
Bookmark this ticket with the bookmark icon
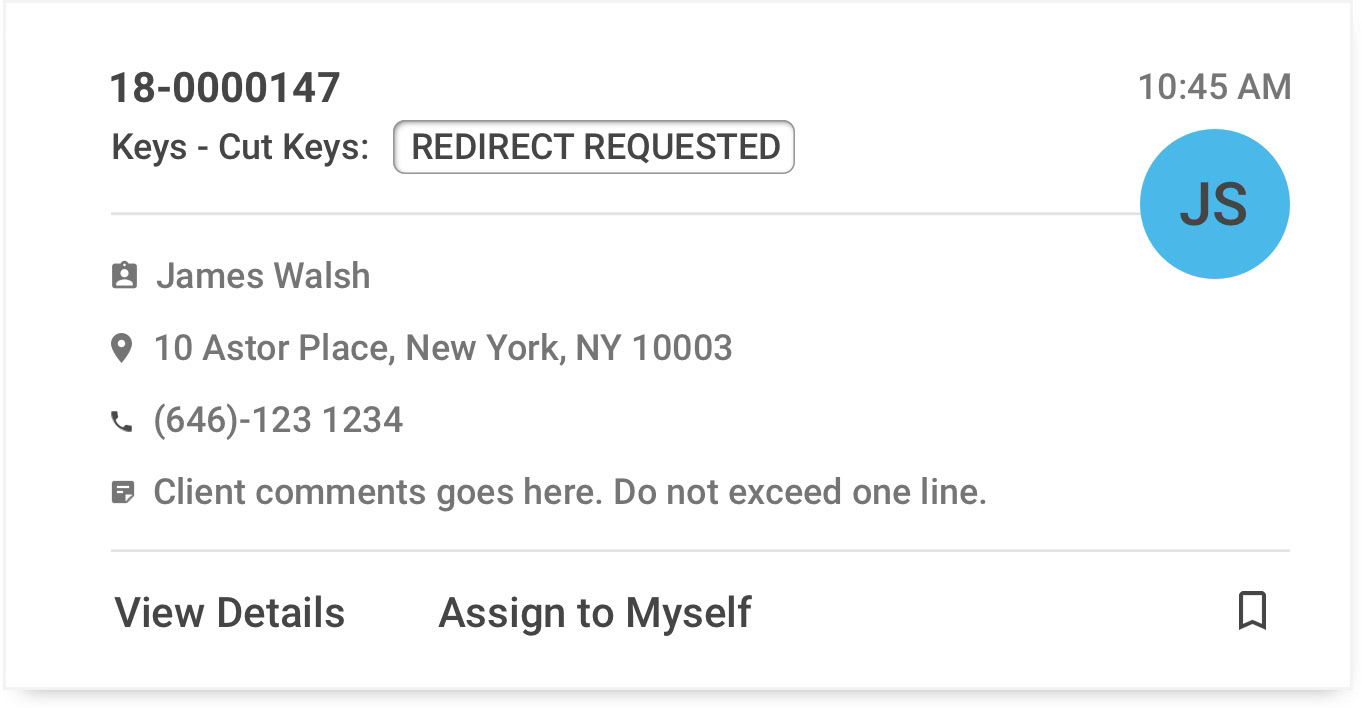1252,610
